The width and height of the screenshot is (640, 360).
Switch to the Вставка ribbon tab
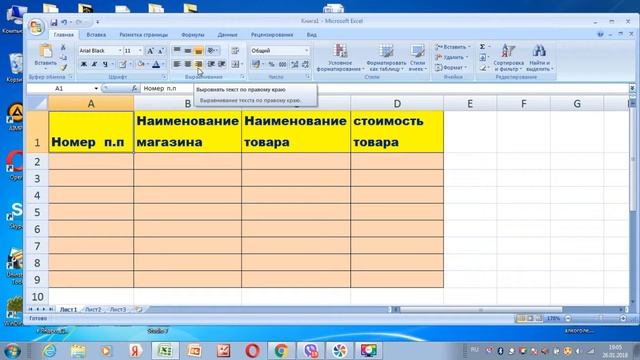[x=96, y=35]
